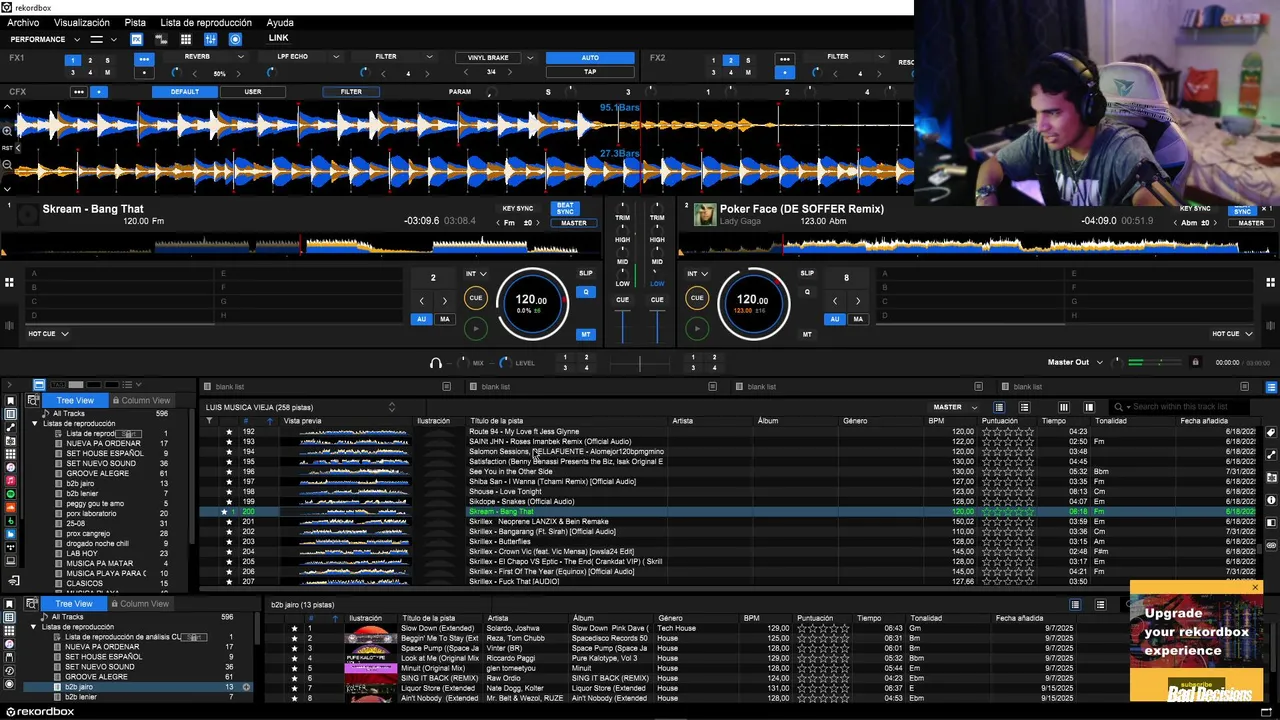Open the Lista de reproducción menu
Screen dimensions: 1280x720
tap(206, 22)
